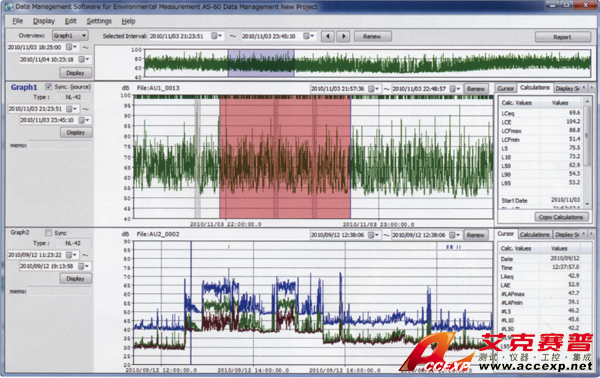Open calendar picker for Selected Interval end date
The width and height of the screenshot is (600, 378).
308,36
